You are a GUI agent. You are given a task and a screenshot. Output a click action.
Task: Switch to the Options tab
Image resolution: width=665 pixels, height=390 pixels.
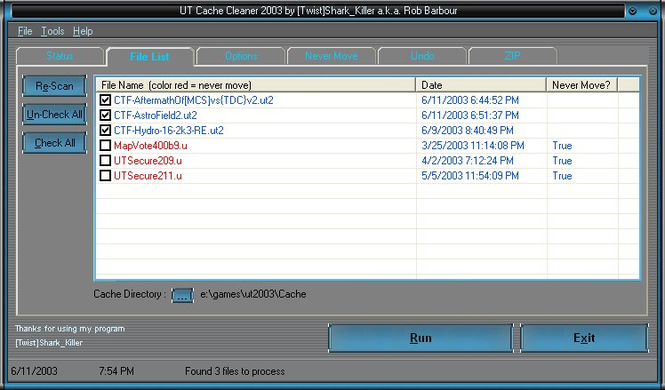pos(241,56)
